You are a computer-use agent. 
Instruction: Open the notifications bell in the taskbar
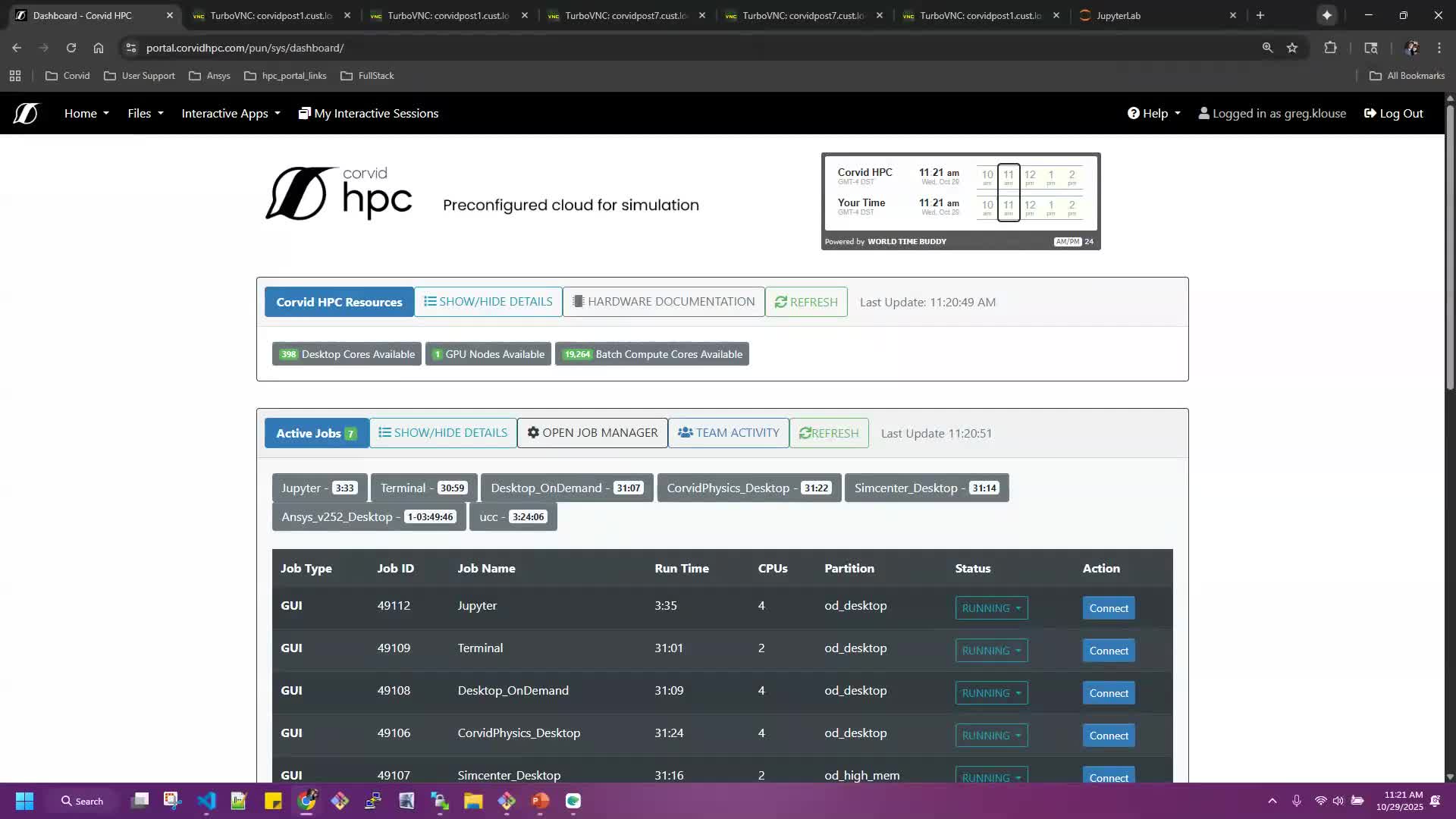[x=1435, y=801]
